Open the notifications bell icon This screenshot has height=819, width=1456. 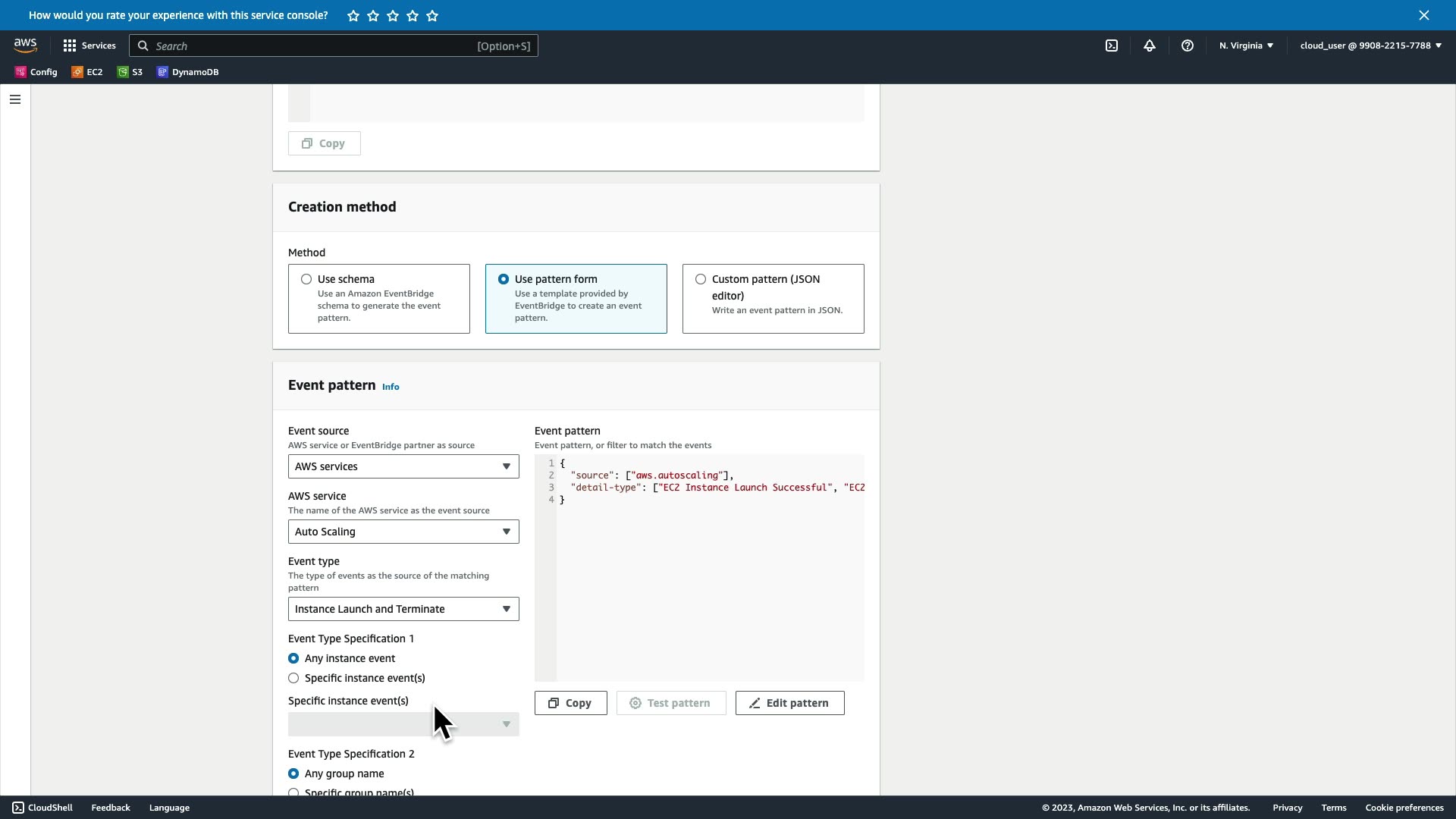(1149, 45)
